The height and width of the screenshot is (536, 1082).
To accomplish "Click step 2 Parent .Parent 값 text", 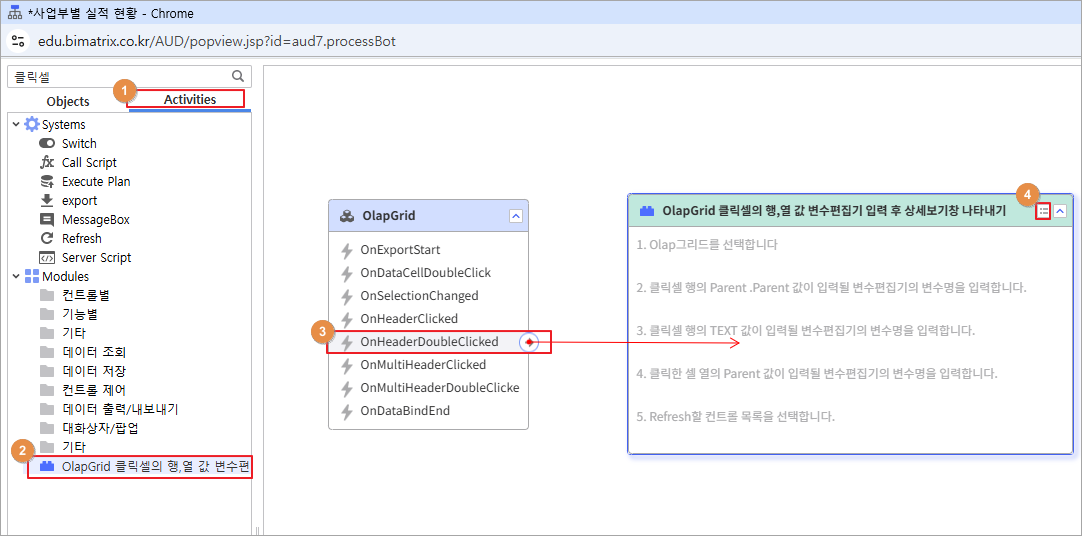I will point(831,287).
